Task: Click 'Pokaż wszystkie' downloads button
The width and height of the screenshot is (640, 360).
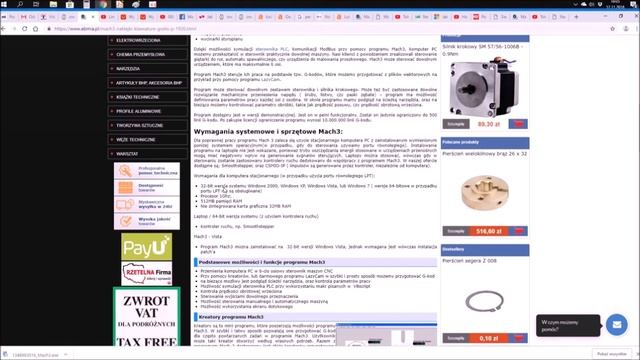Action: pyautogui.click(x=611, y=354)
